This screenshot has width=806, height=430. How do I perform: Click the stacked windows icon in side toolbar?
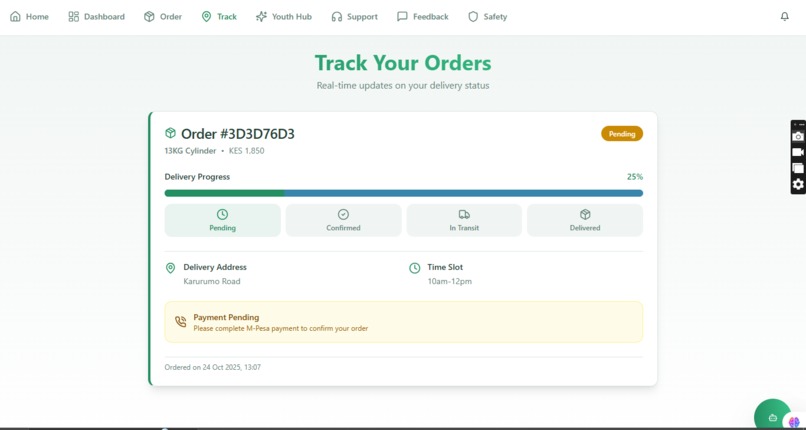[798, 168]
